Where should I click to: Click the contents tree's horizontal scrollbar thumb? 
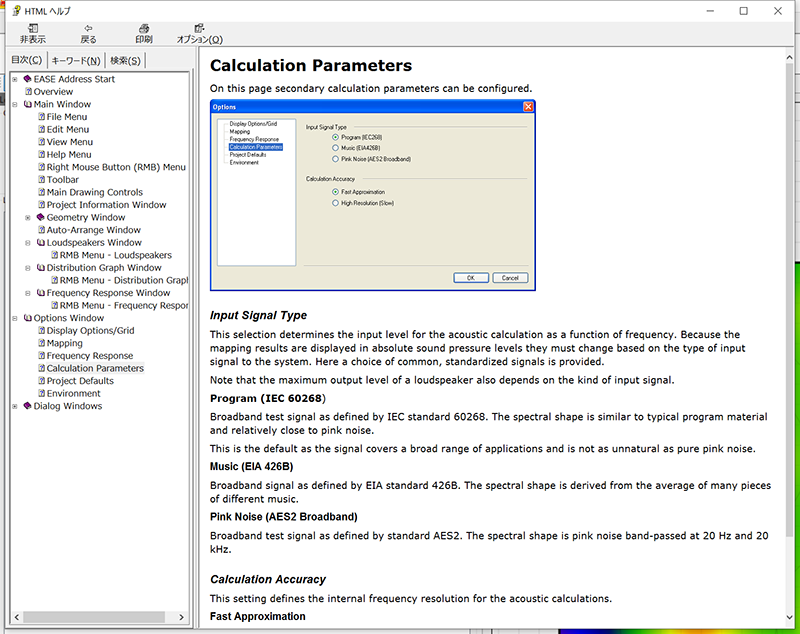pos(94,617)
